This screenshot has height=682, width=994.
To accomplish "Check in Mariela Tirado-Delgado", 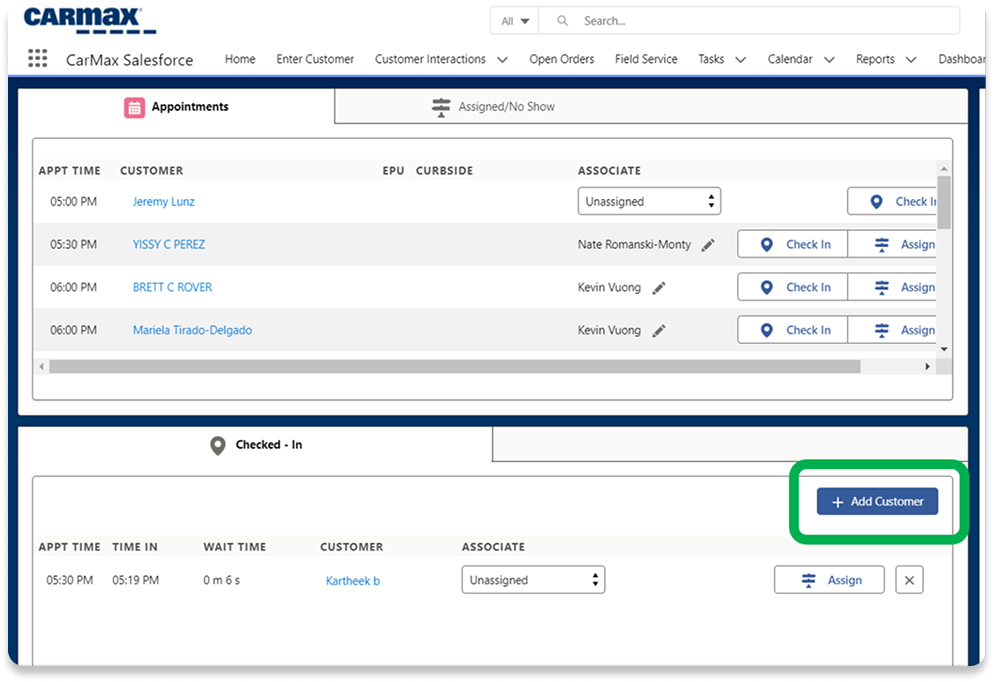I will click(792, 330).
